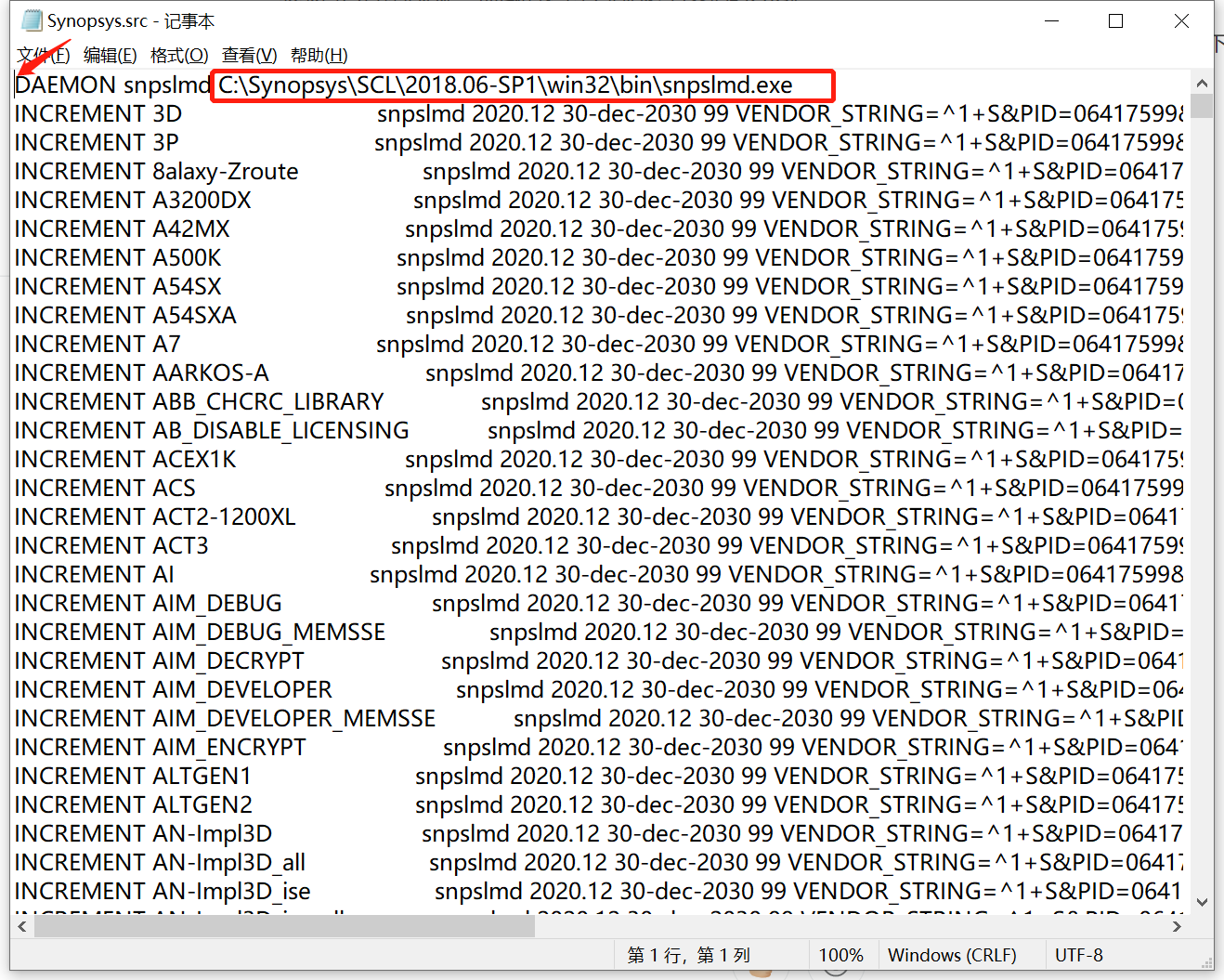Click the INCREMENT ALTGEN2 line
Image resolution: width=1224 pixels, height=980 pixels.
pos(599,805)
